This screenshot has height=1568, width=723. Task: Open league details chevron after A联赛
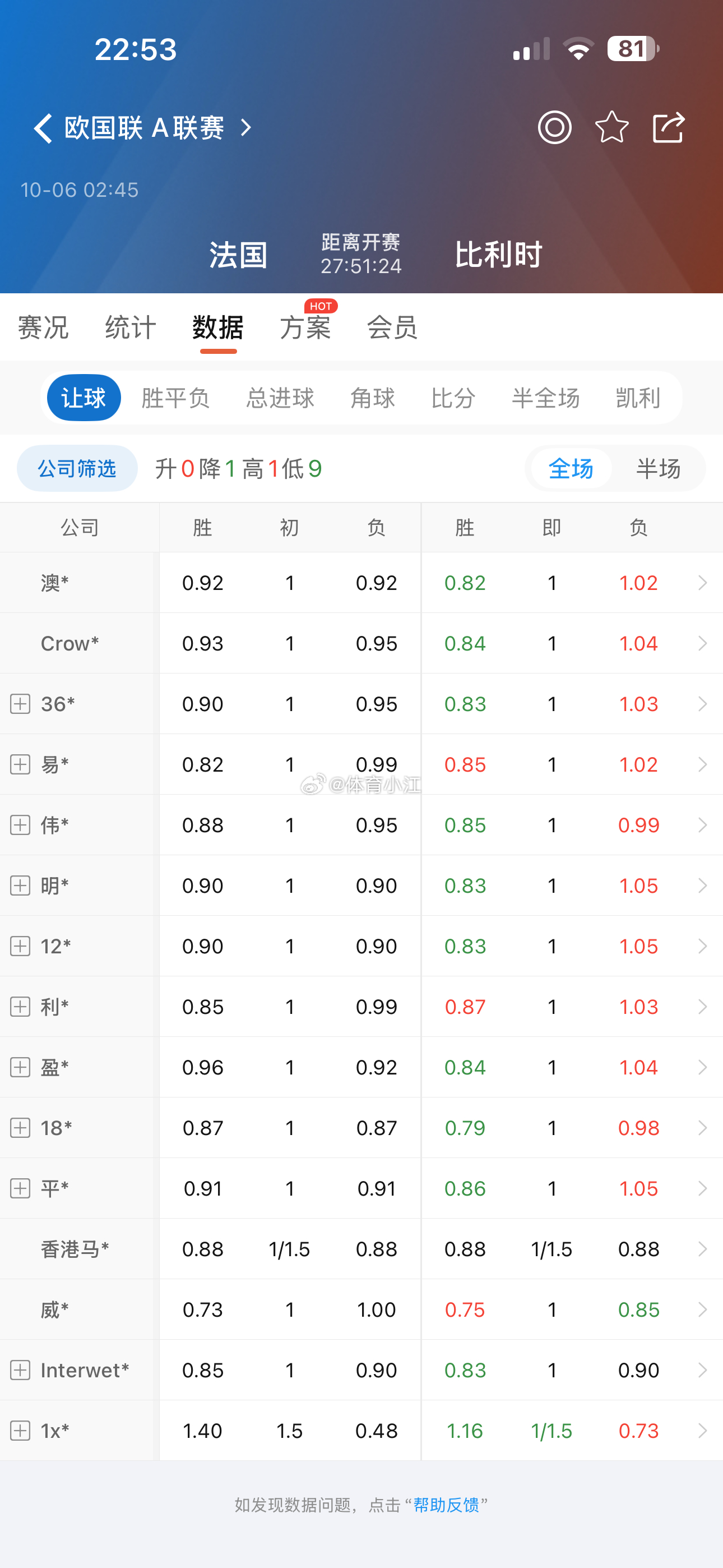click(x=245, y=128)
